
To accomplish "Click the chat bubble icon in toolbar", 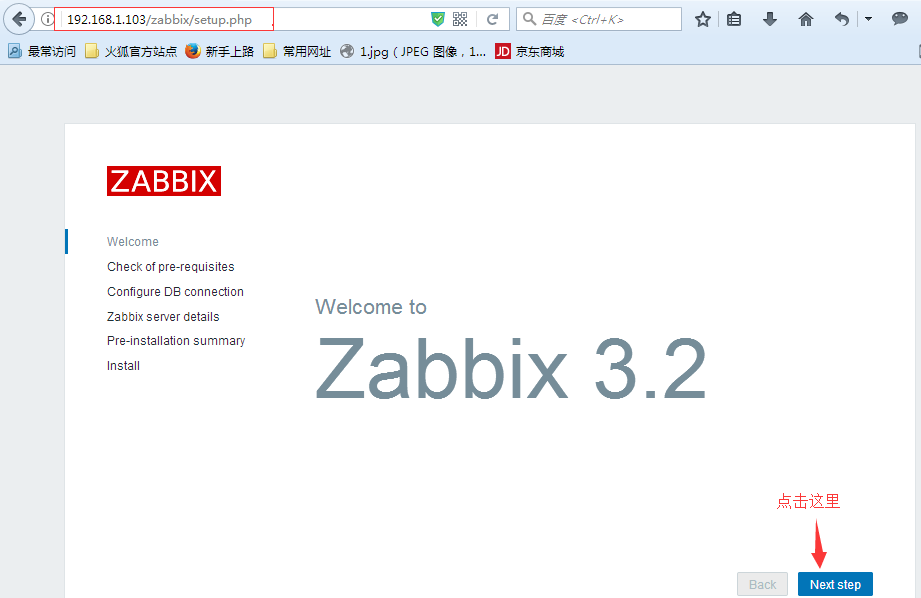I will (x=899, y=19).
